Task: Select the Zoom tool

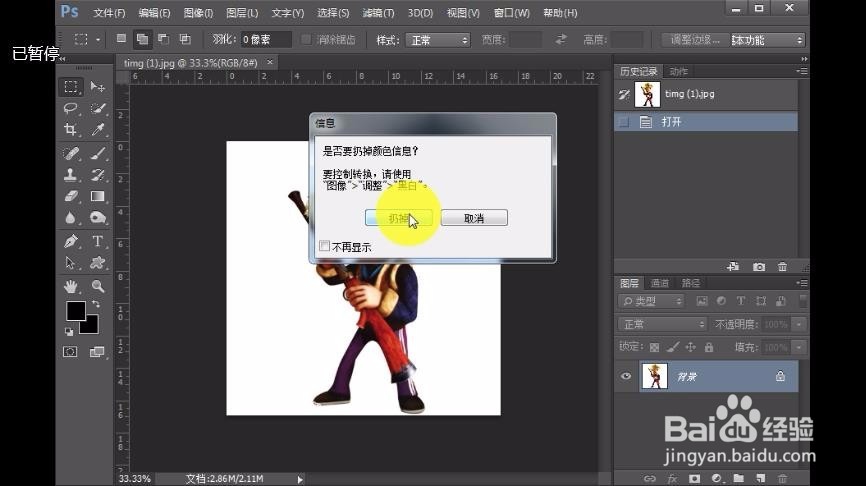Action: pos(98,286)
